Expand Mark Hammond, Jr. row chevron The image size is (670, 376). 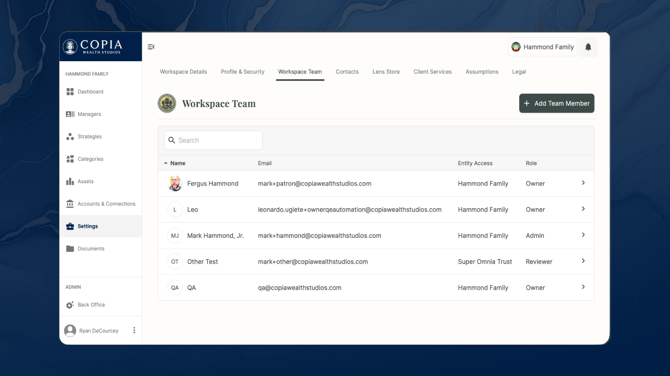583,235
